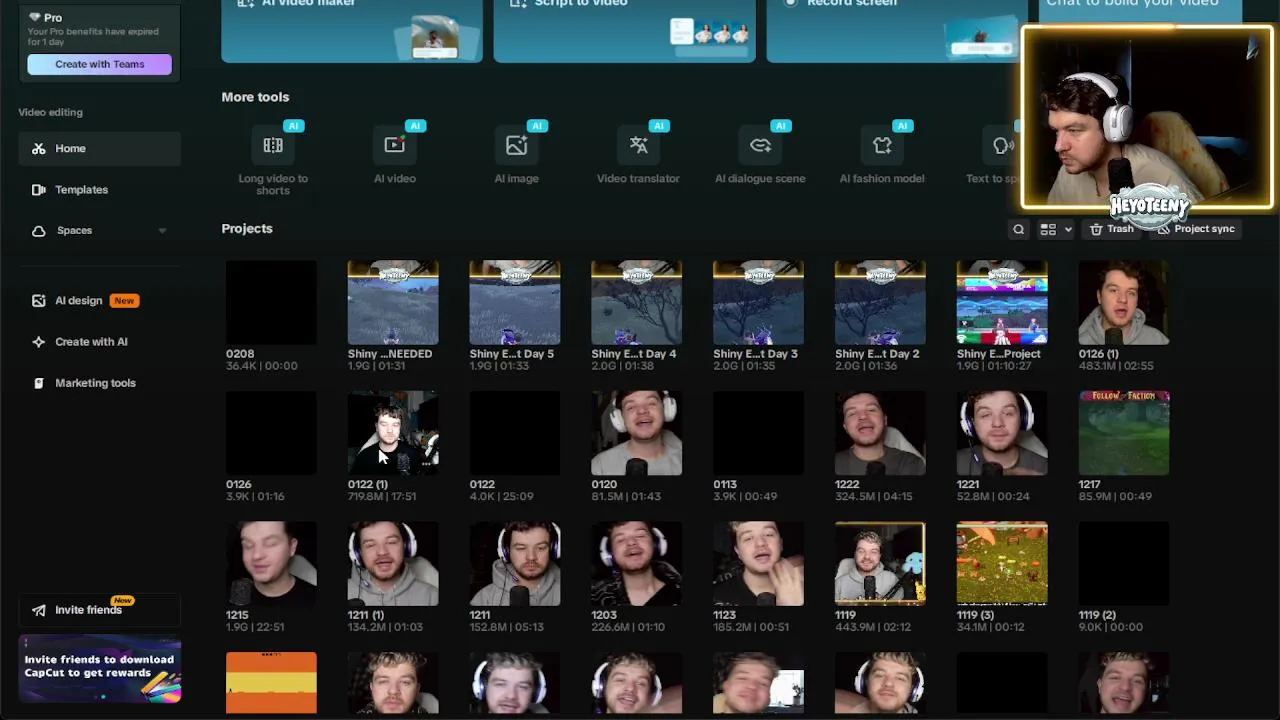Screen dimensions: 1280x720
Task: Open project 0113 thumbnail
Action: (x=758, y=433)
